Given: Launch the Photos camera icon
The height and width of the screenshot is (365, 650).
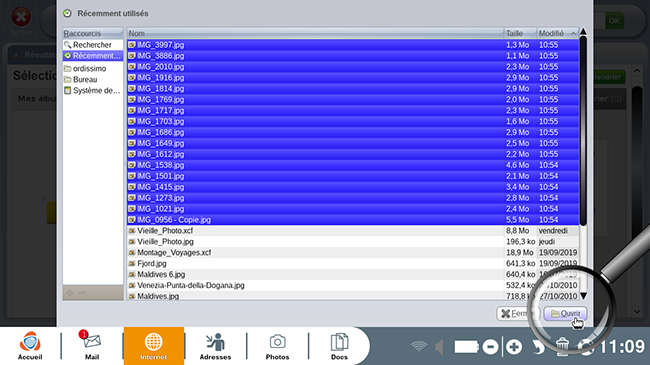Looking at the screenshot, I should pyautogui.click(x=277, y=346).
